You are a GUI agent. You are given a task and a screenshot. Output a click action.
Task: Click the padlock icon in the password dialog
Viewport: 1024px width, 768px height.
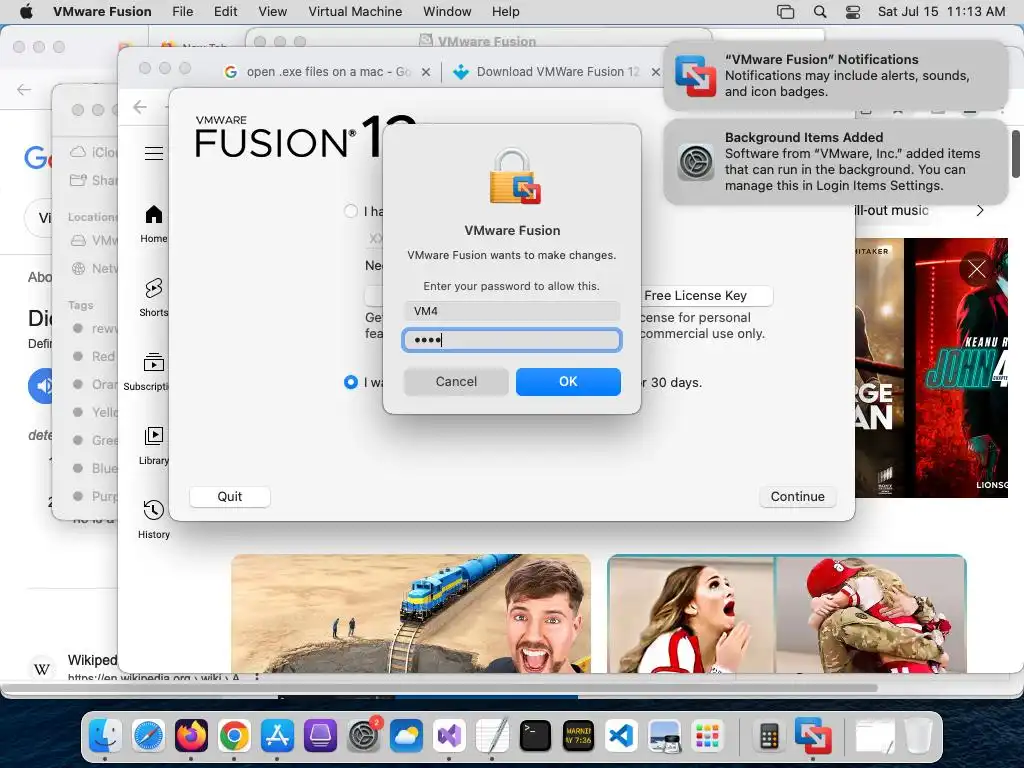514,176
